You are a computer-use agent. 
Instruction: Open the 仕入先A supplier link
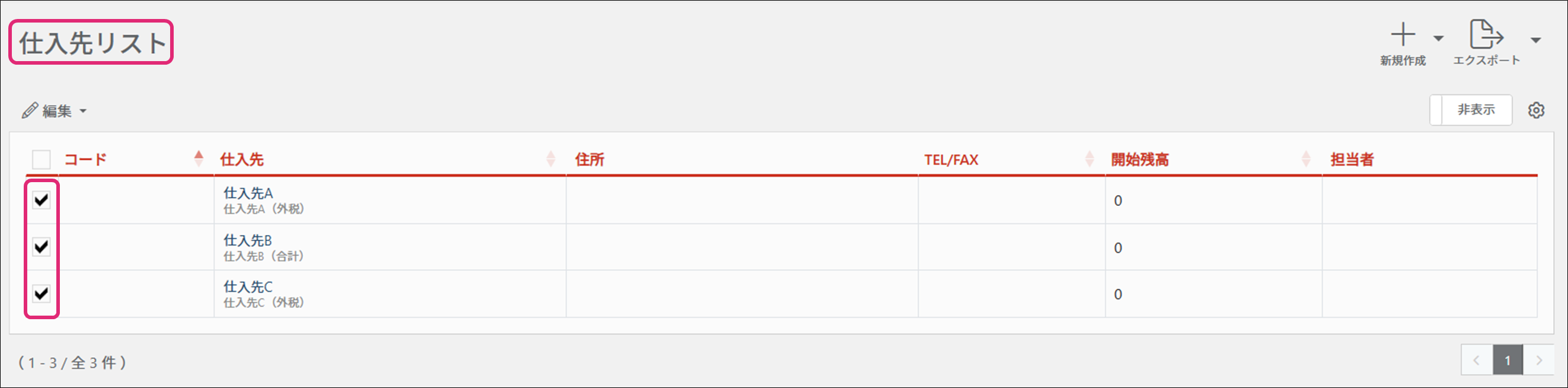click(x=248, y=193)
